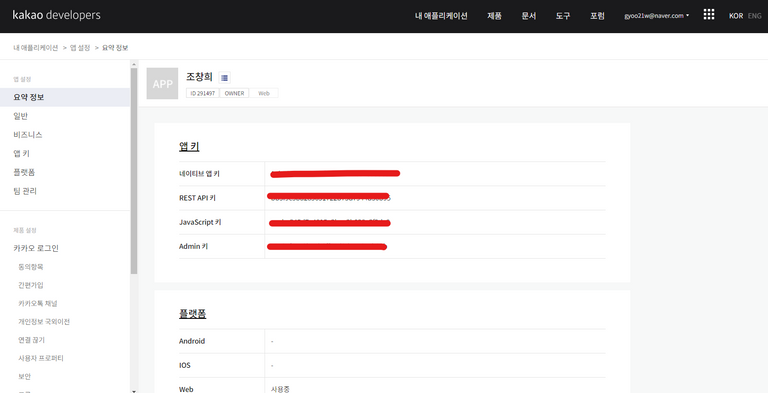Click the app name 조창희
This screenshot has width=768, height=393.
199,77
